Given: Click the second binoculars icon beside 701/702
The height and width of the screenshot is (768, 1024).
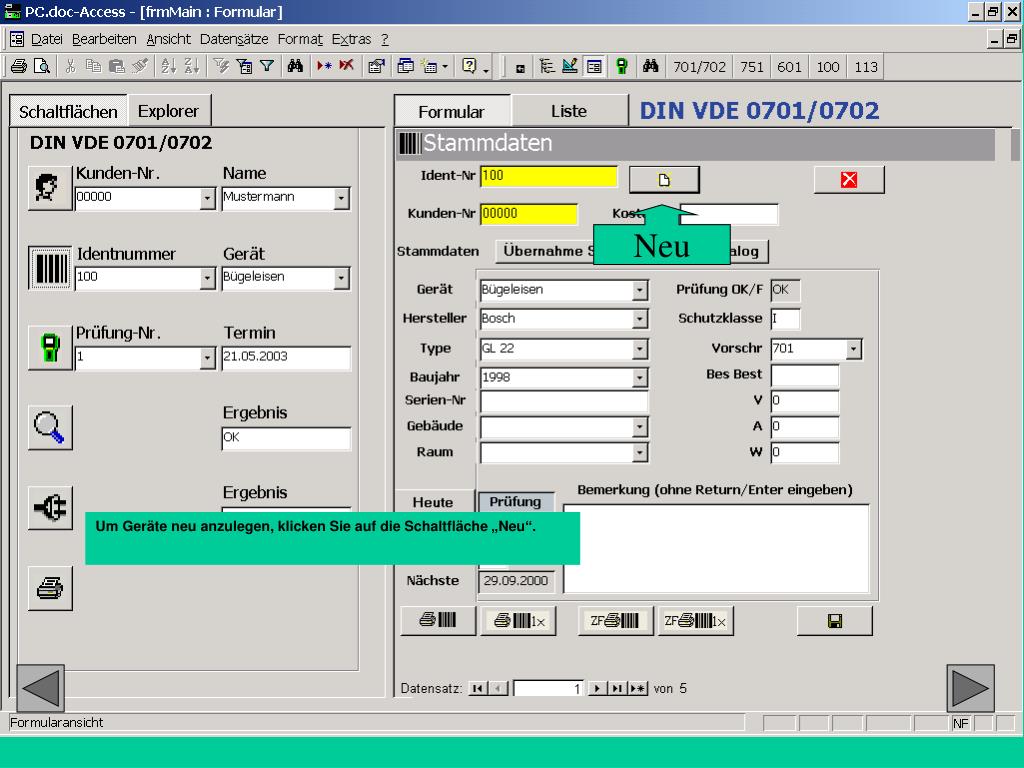Looking at the screenshot, I should click(650, 66).
